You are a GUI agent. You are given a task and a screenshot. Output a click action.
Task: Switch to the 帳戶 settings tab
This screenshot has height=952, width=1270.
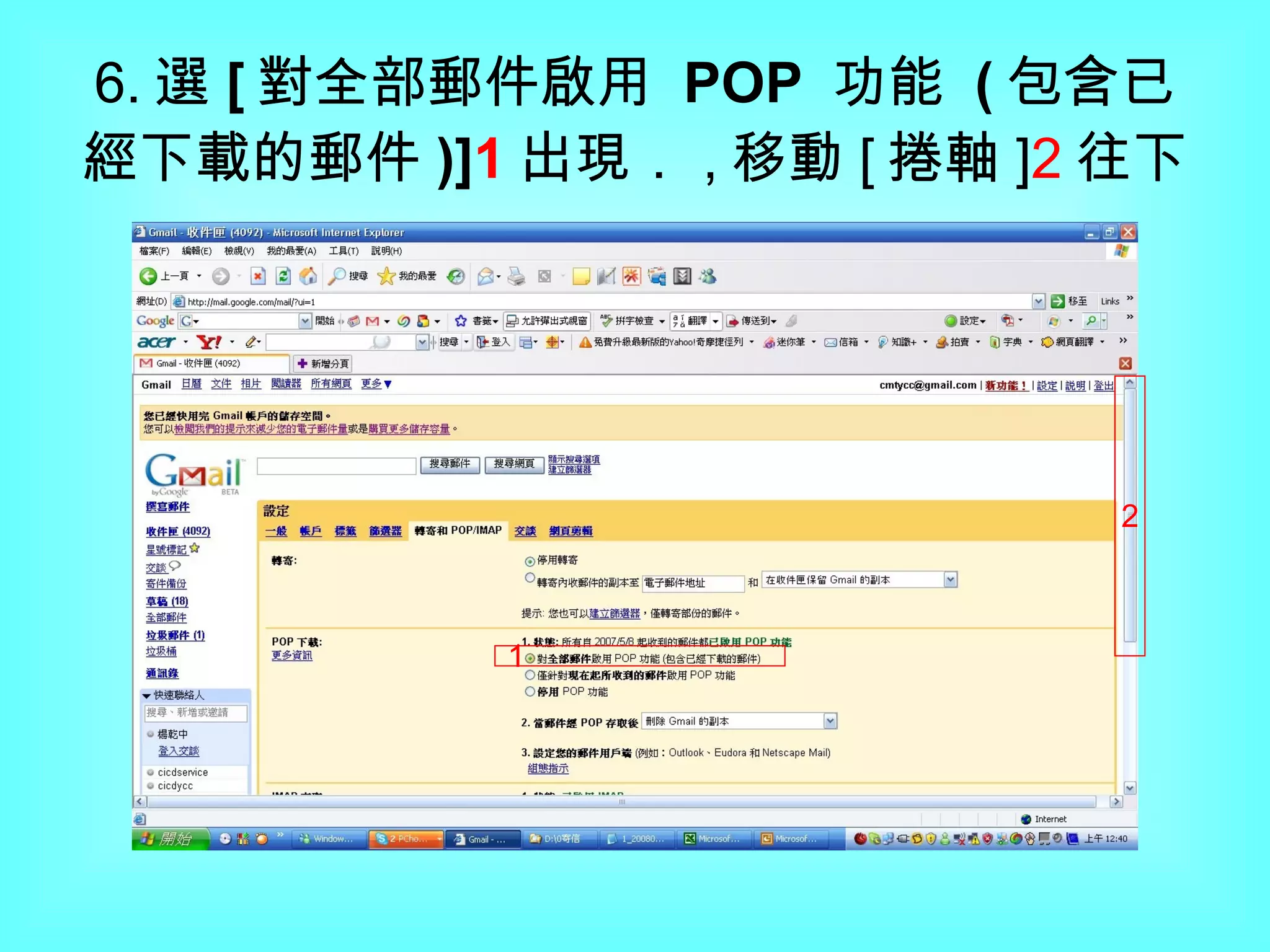(x=310, y=531)
